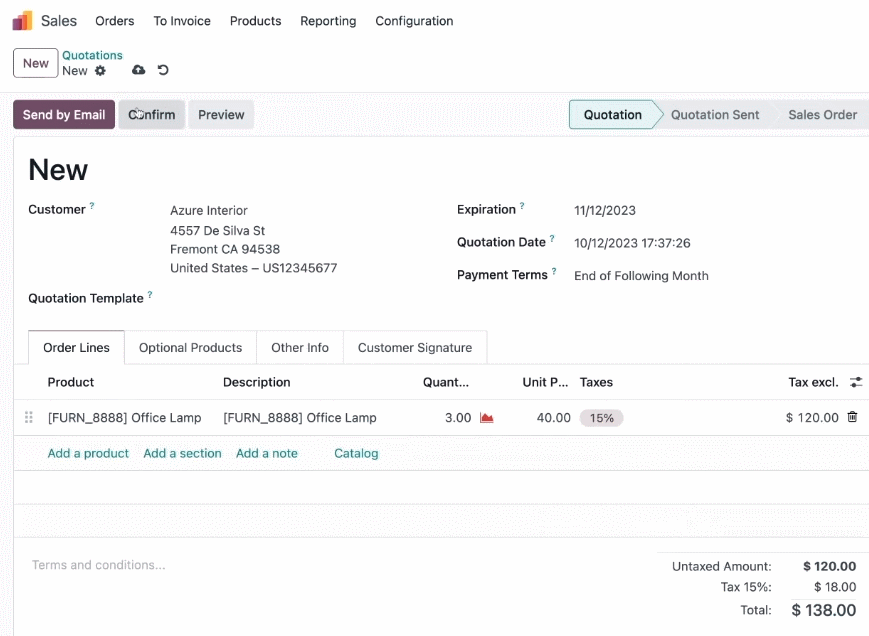The height and width of the screenshot is (636, 869).
Task: Click the Terms and conditions text area
Action: [x=98, y=565]
